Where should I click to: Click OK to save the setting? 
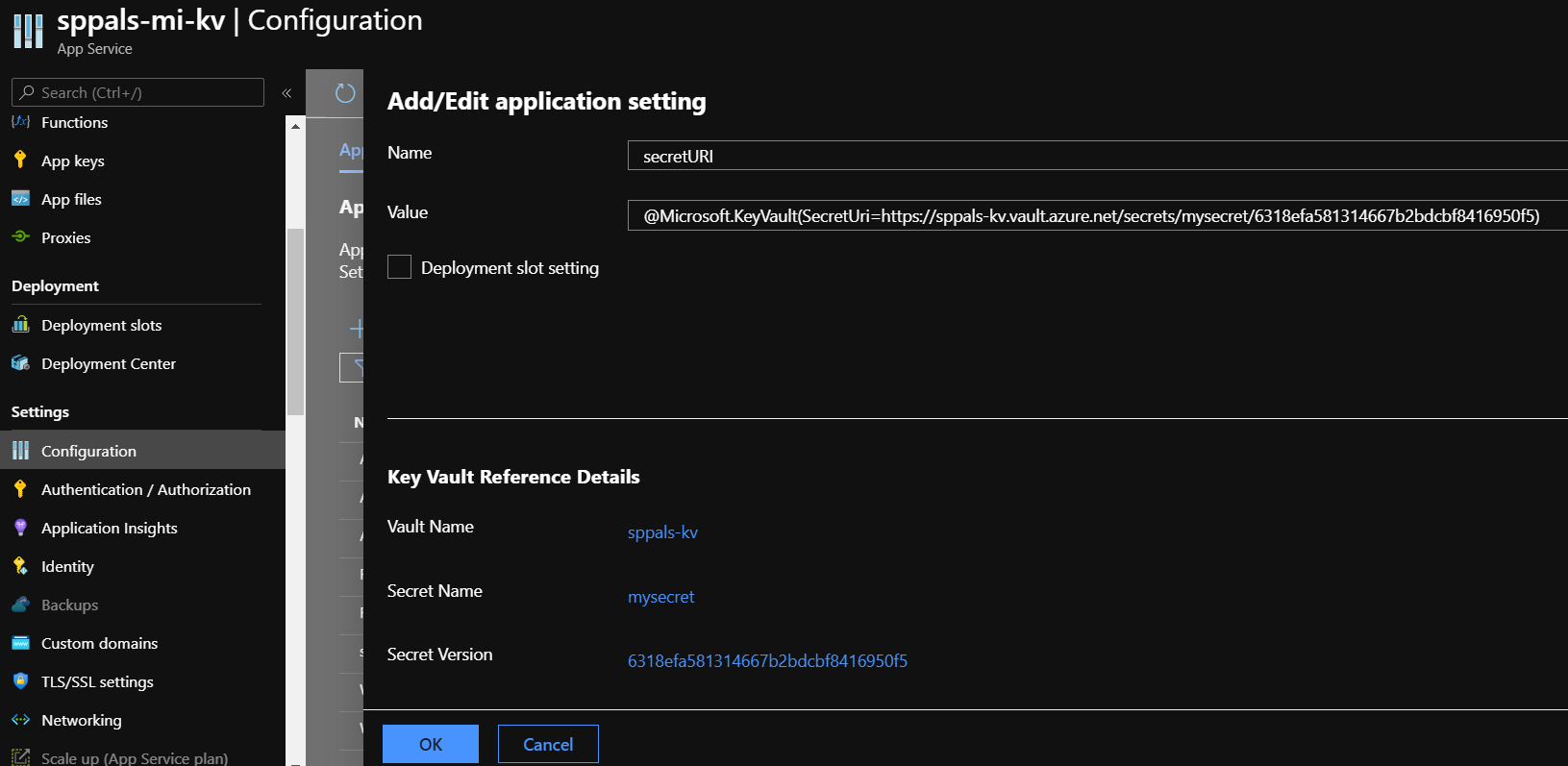(431, 744)
